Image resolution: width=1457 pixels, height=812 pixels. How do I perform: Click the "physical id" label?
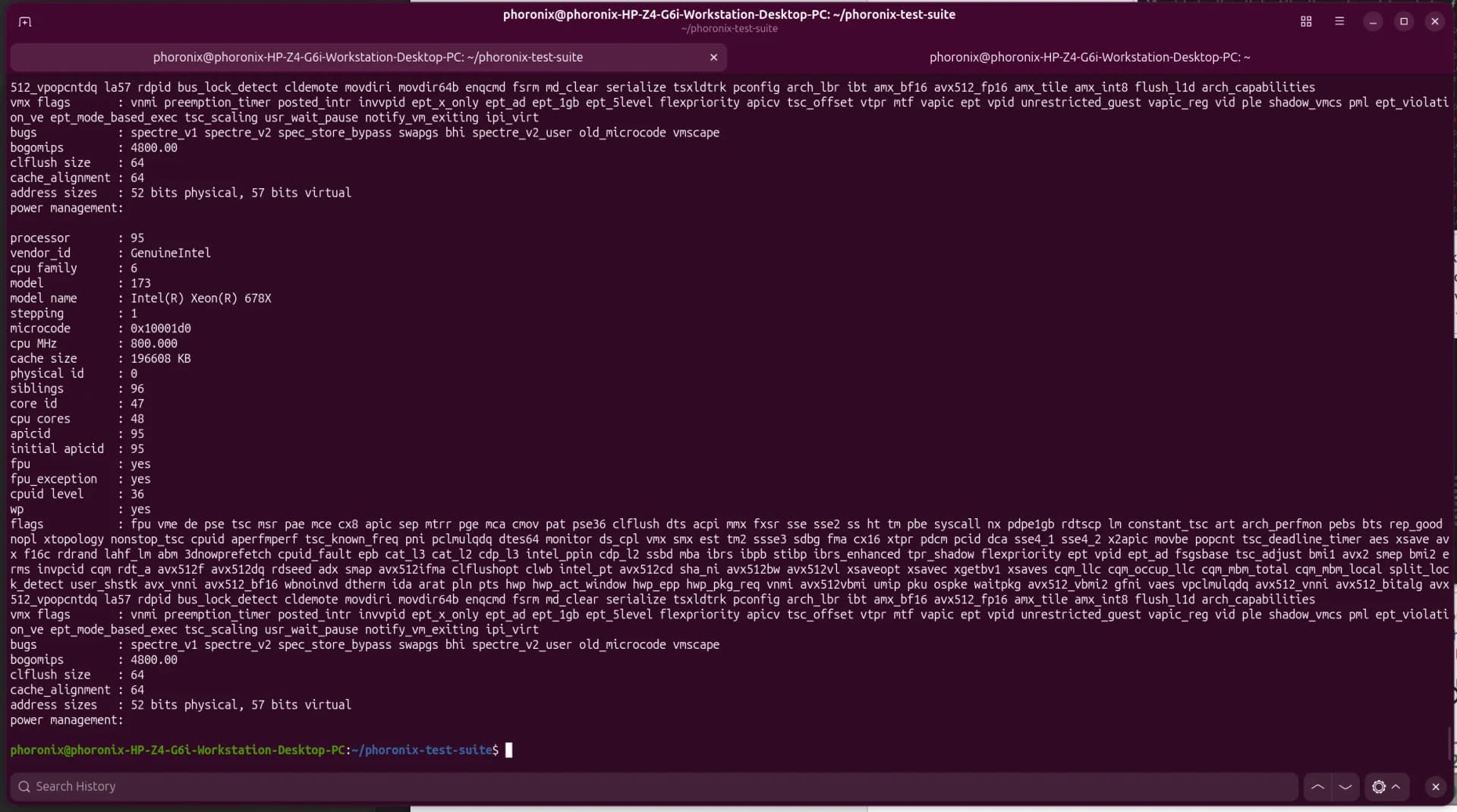pos(47,374)
